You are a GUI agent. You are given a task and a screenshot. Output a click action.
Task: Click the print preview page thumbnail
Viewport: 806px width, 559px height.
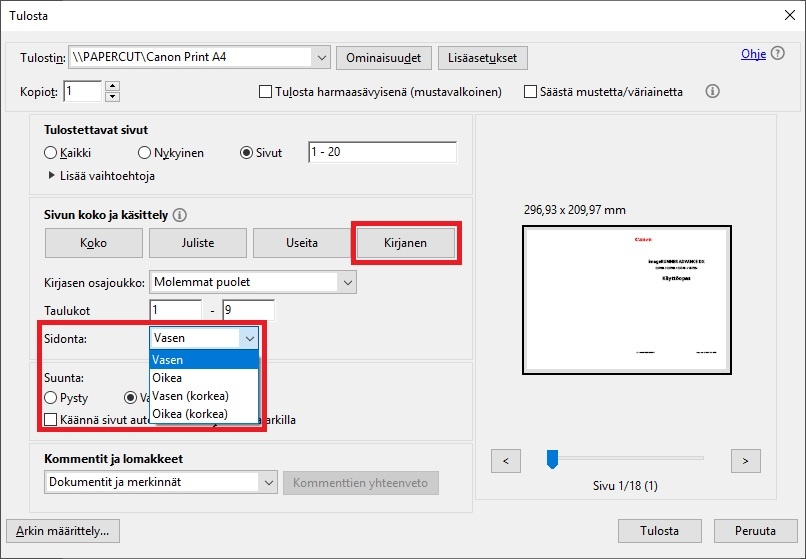627,300
